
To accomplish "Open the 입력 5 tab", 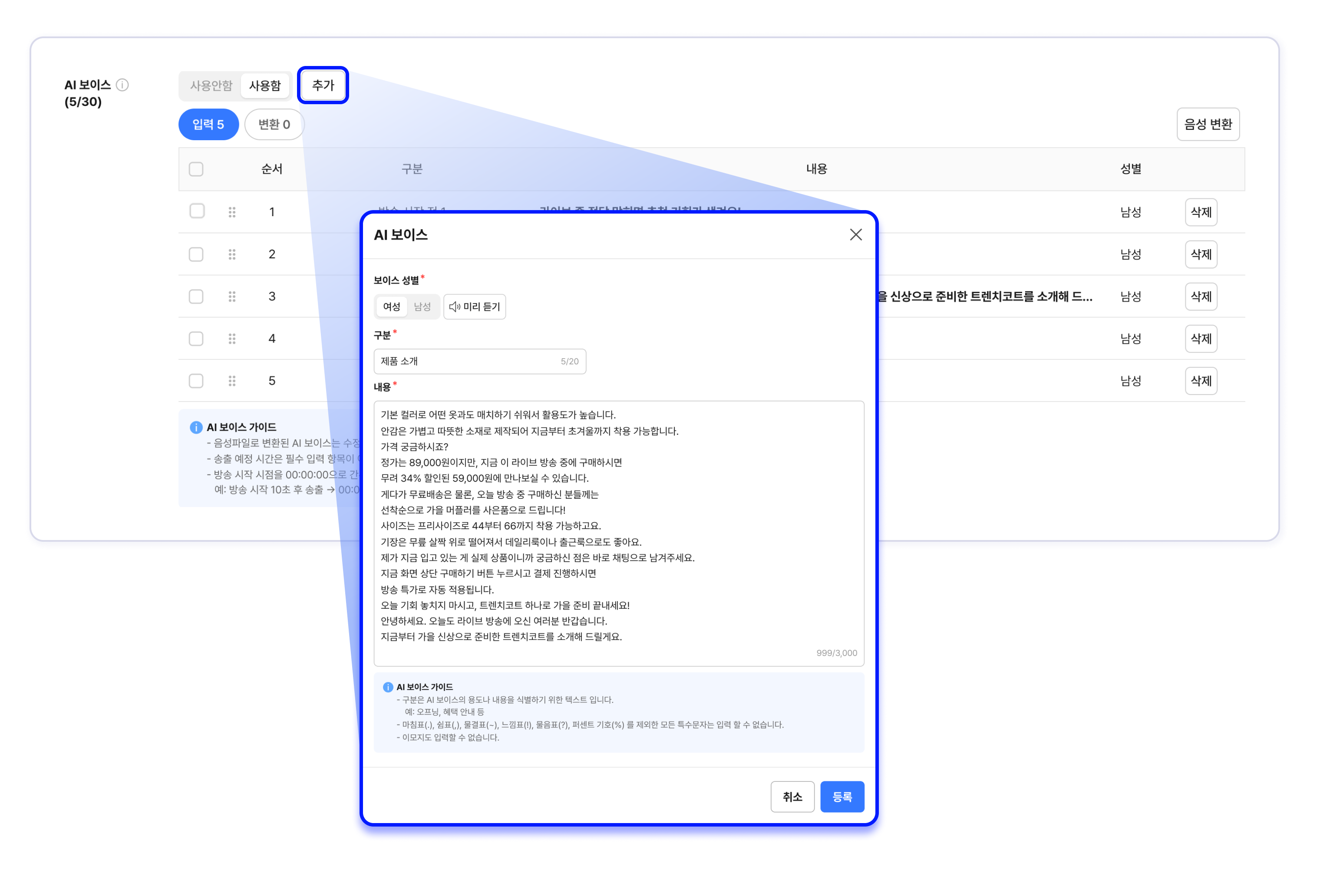I will coord(208,124).
